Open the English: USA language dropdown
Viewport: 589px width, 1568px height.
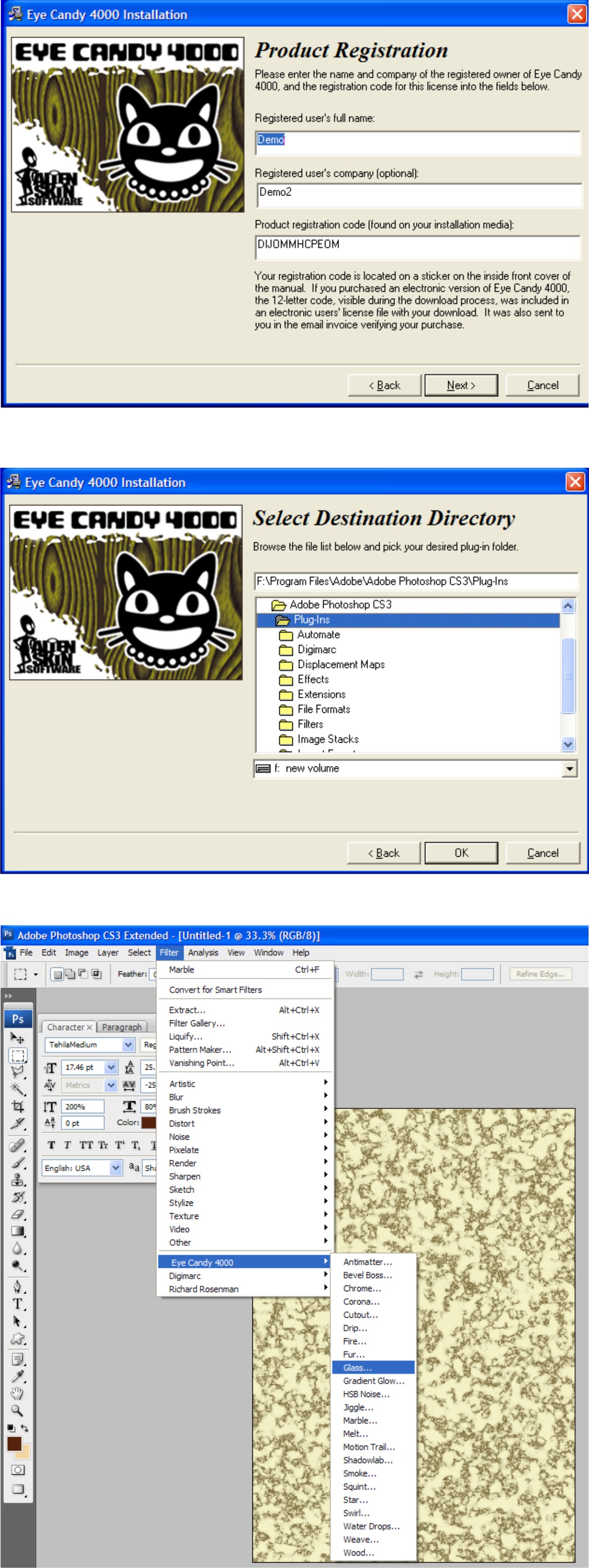(x=116, y=1167)
